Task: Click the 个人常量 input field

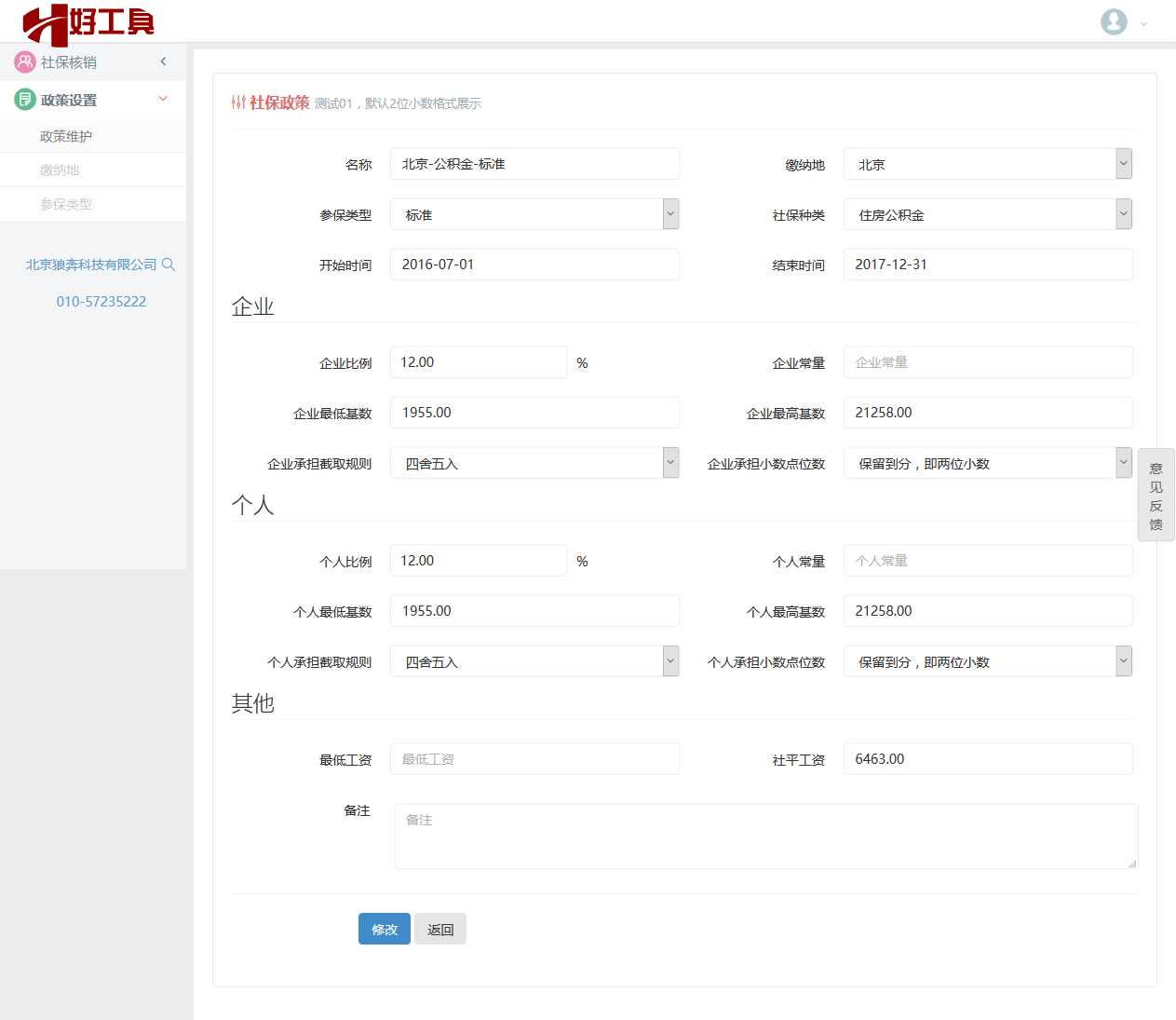Action: point(988,561)
